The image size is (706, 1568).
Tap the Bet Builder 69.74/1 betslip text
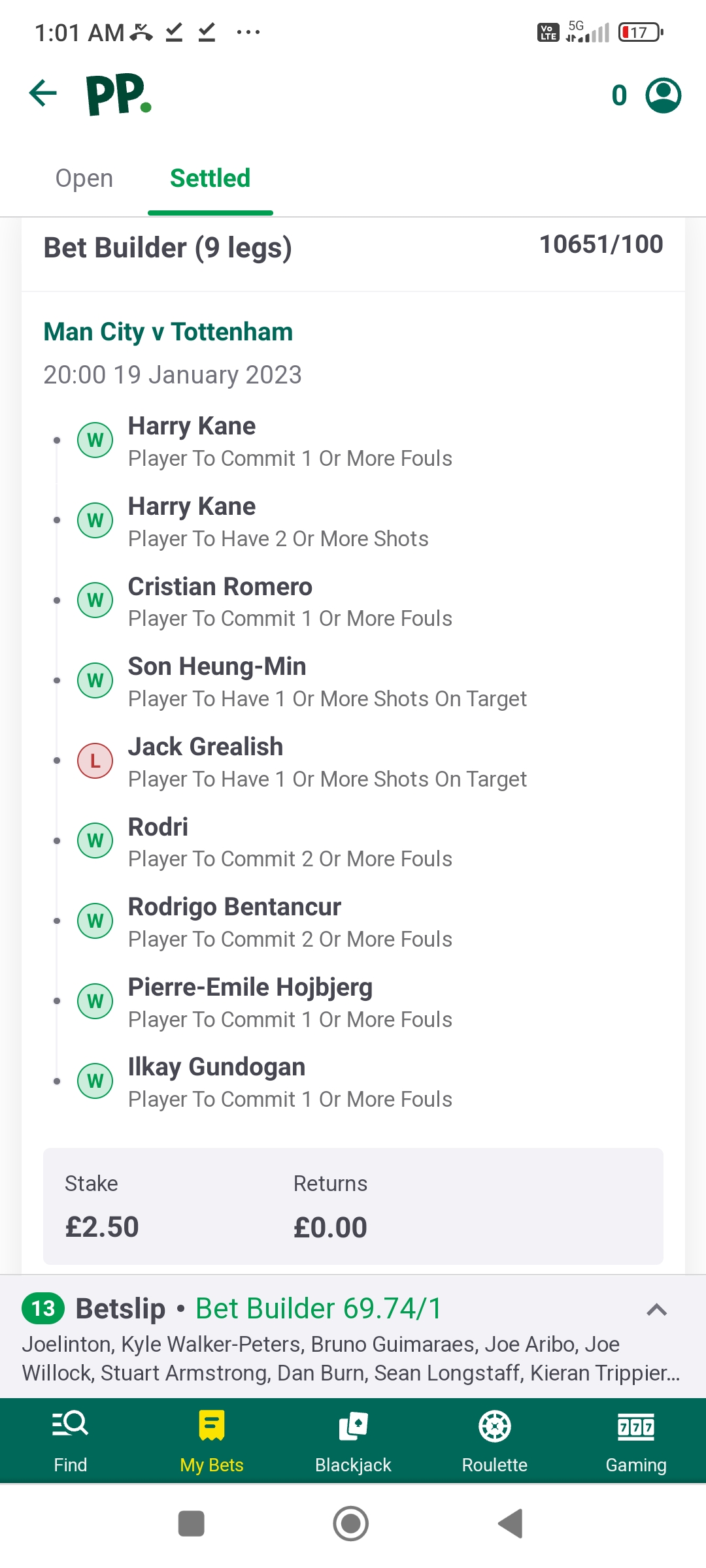(x=319, y=1309)
